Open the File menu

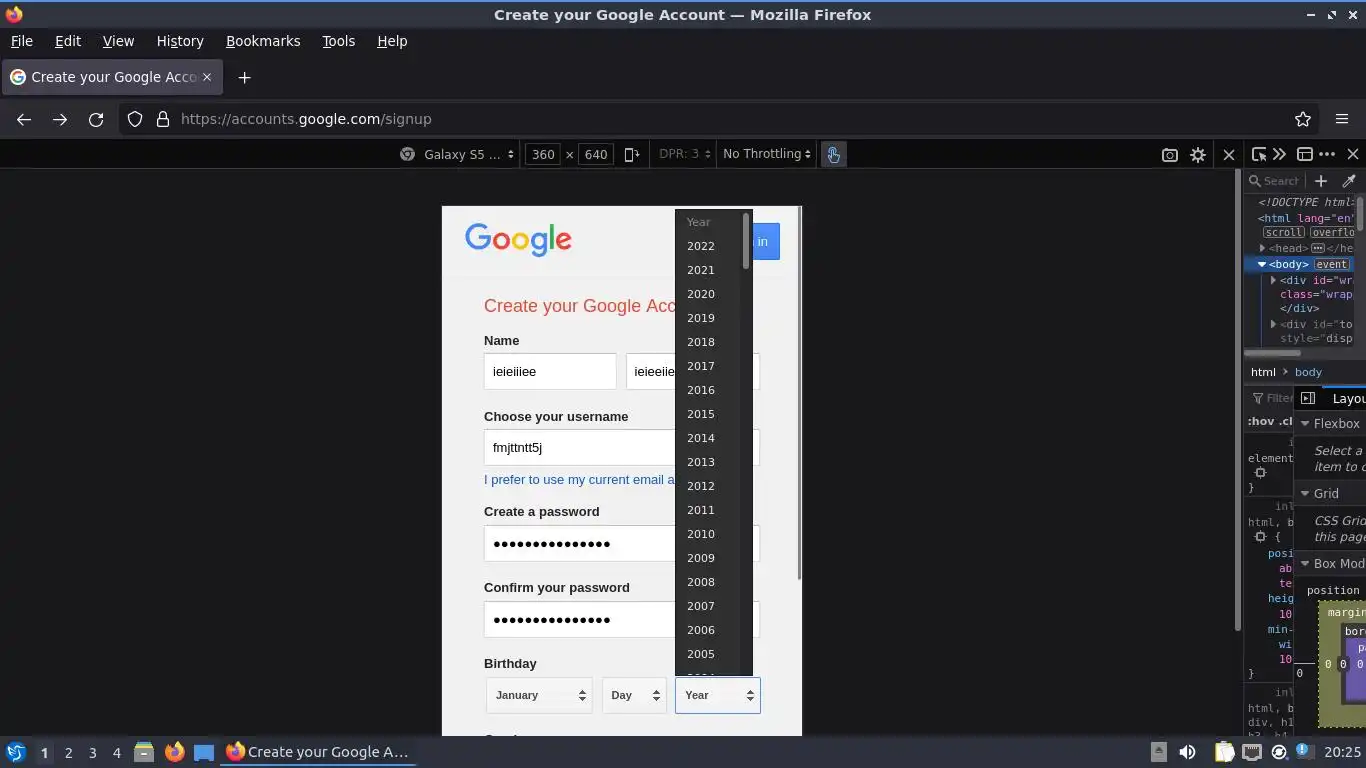(21, 41)
